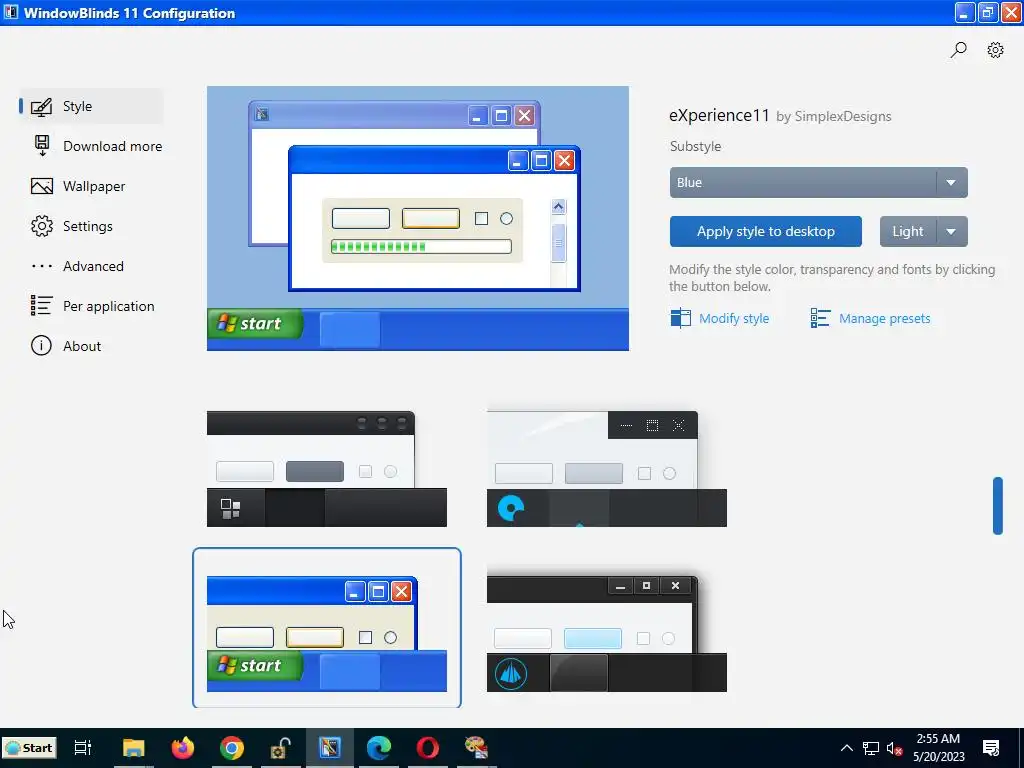Click Modify style link

click(x=734, y=319)
